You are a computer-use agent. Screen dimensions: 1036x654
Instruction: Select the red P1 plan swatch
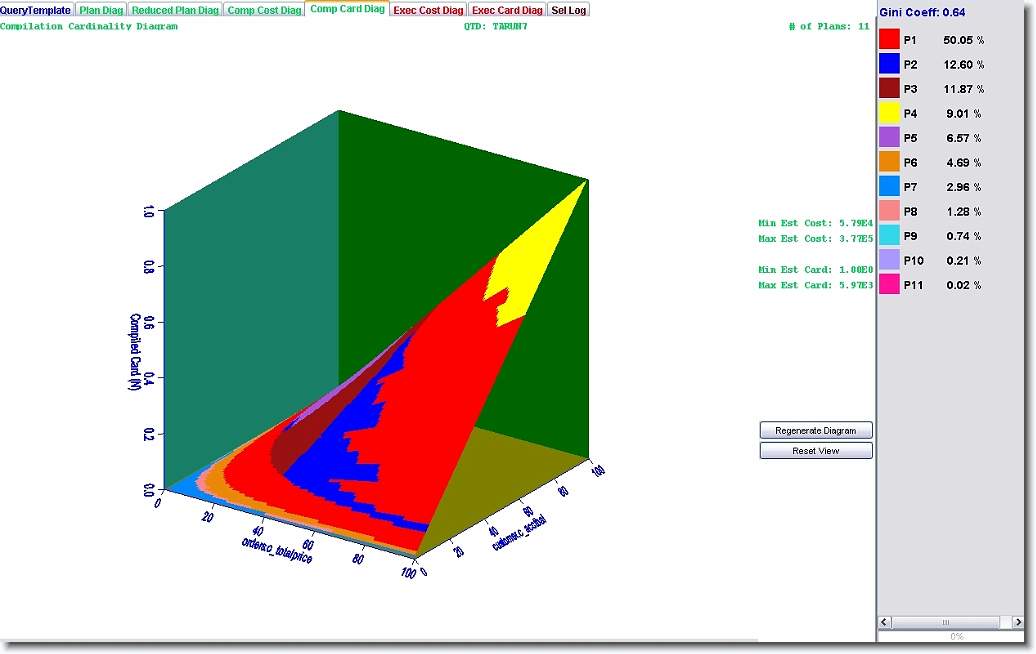(x=889, y=40)
